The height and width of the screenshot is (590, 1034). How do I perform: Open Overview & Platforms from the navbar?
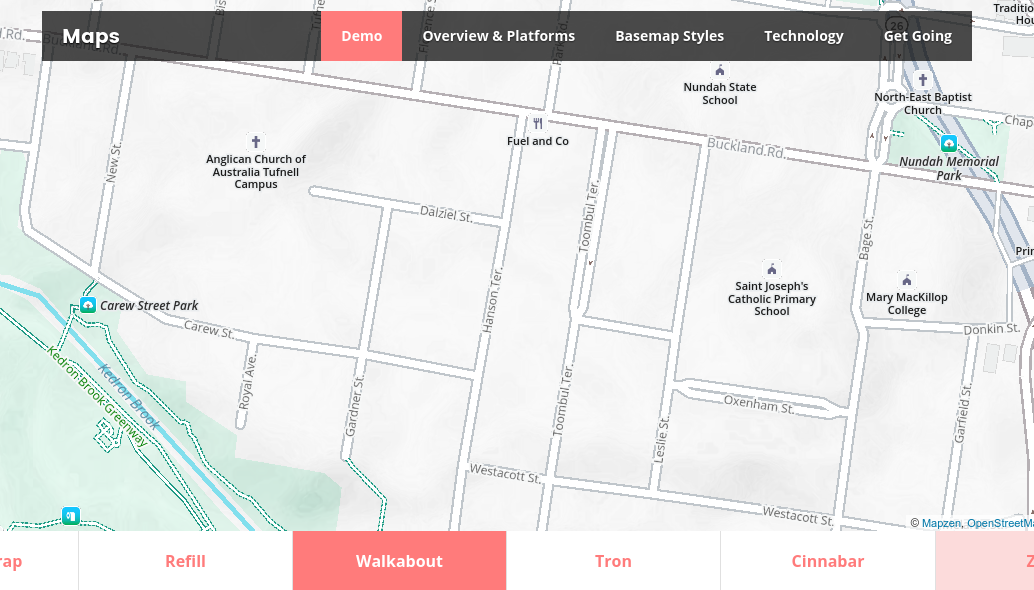point(498,36)
